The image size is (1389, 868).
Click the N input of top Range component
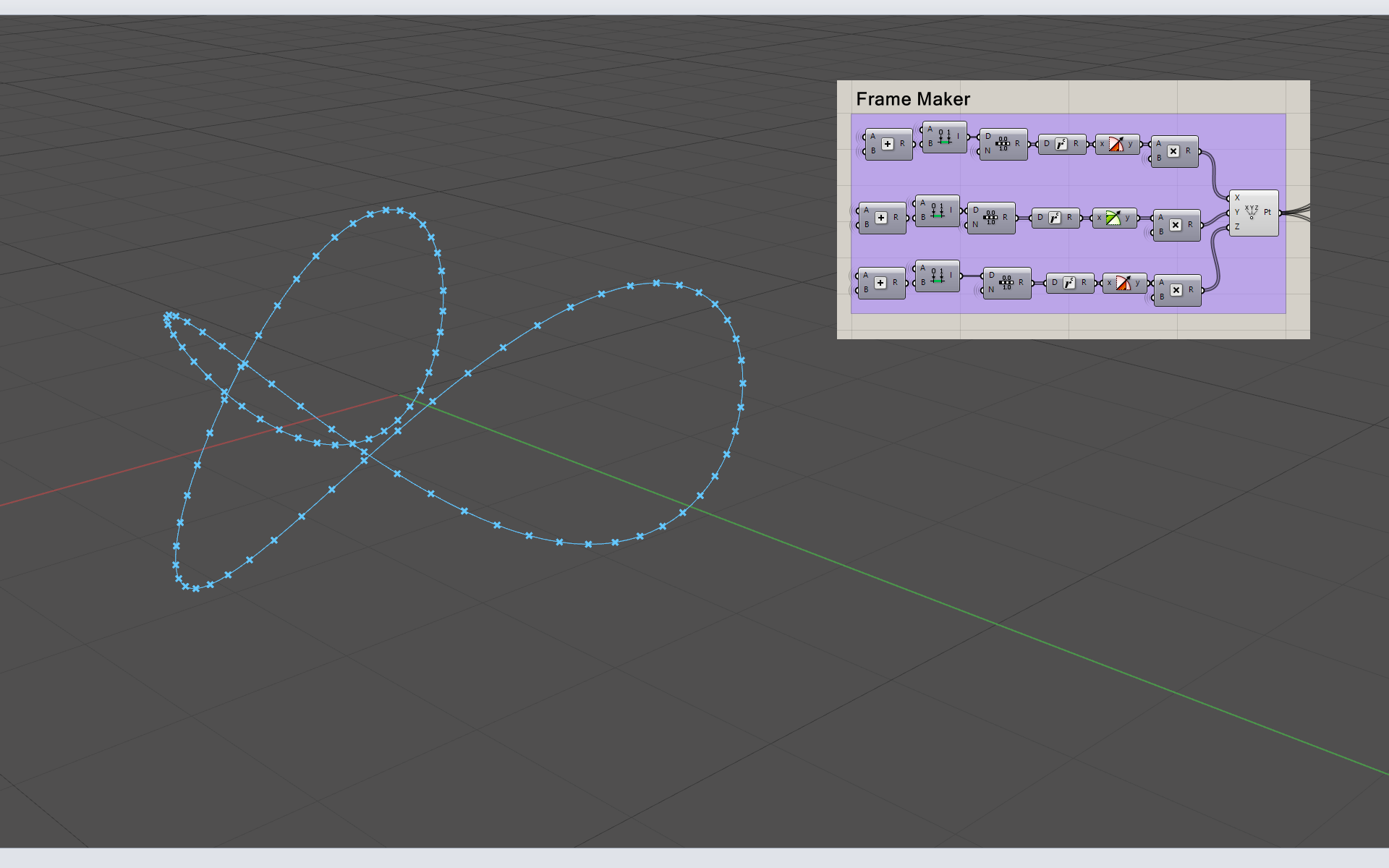(987, 151)
